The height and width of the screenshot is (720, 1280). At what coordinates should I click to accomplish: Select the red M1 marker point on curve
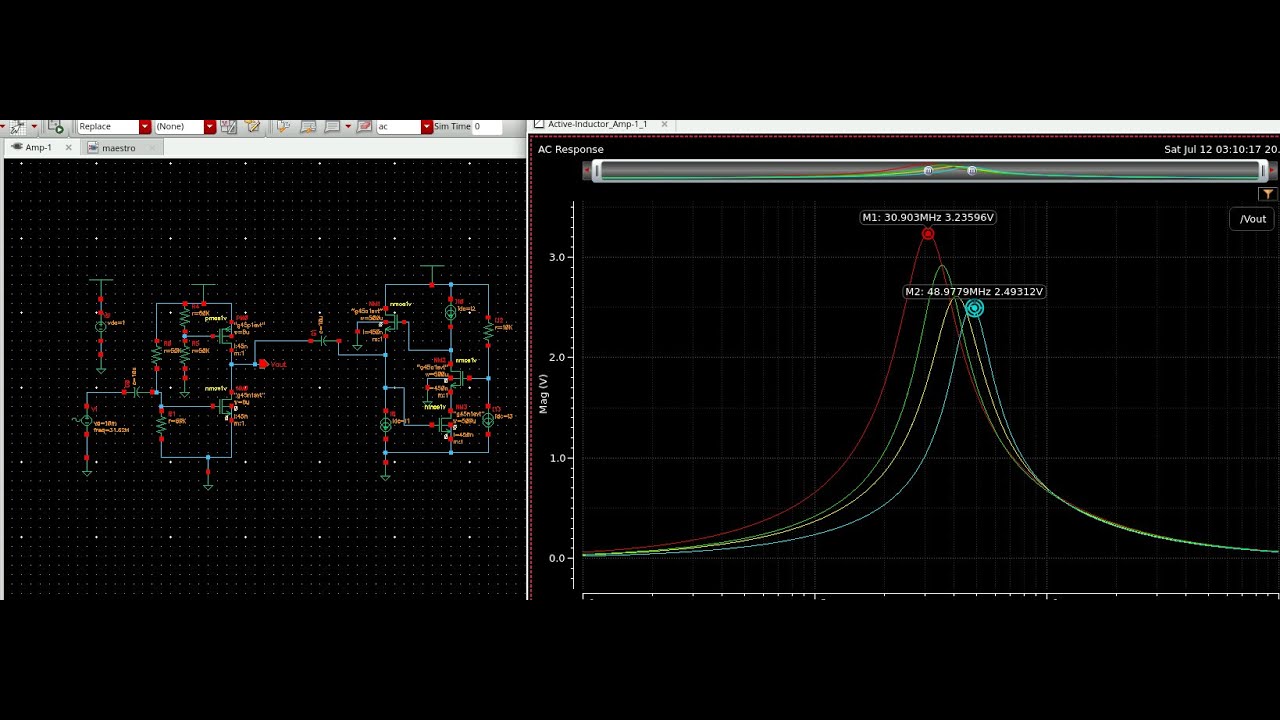click(928, 234)
